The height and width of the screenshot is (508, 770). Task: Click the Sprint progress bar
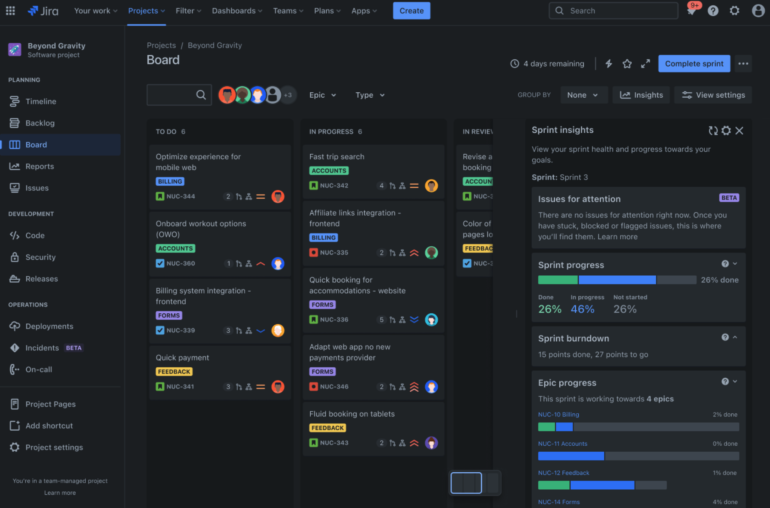click(x=617, y=280)
